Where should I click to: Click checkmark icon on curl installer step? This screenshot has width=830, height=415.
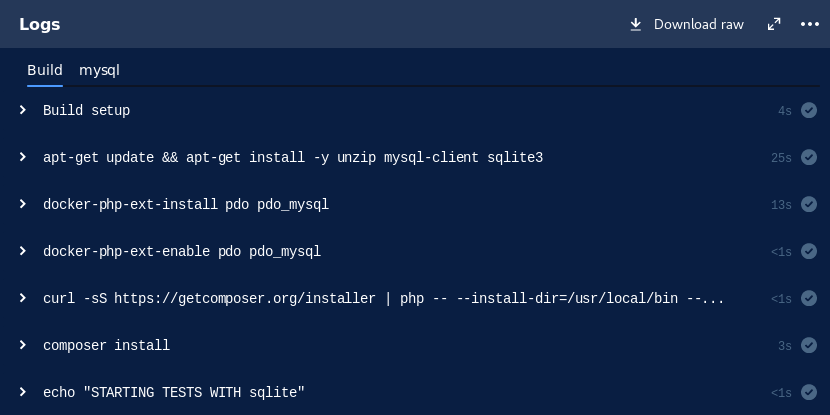tap(809, 298)
